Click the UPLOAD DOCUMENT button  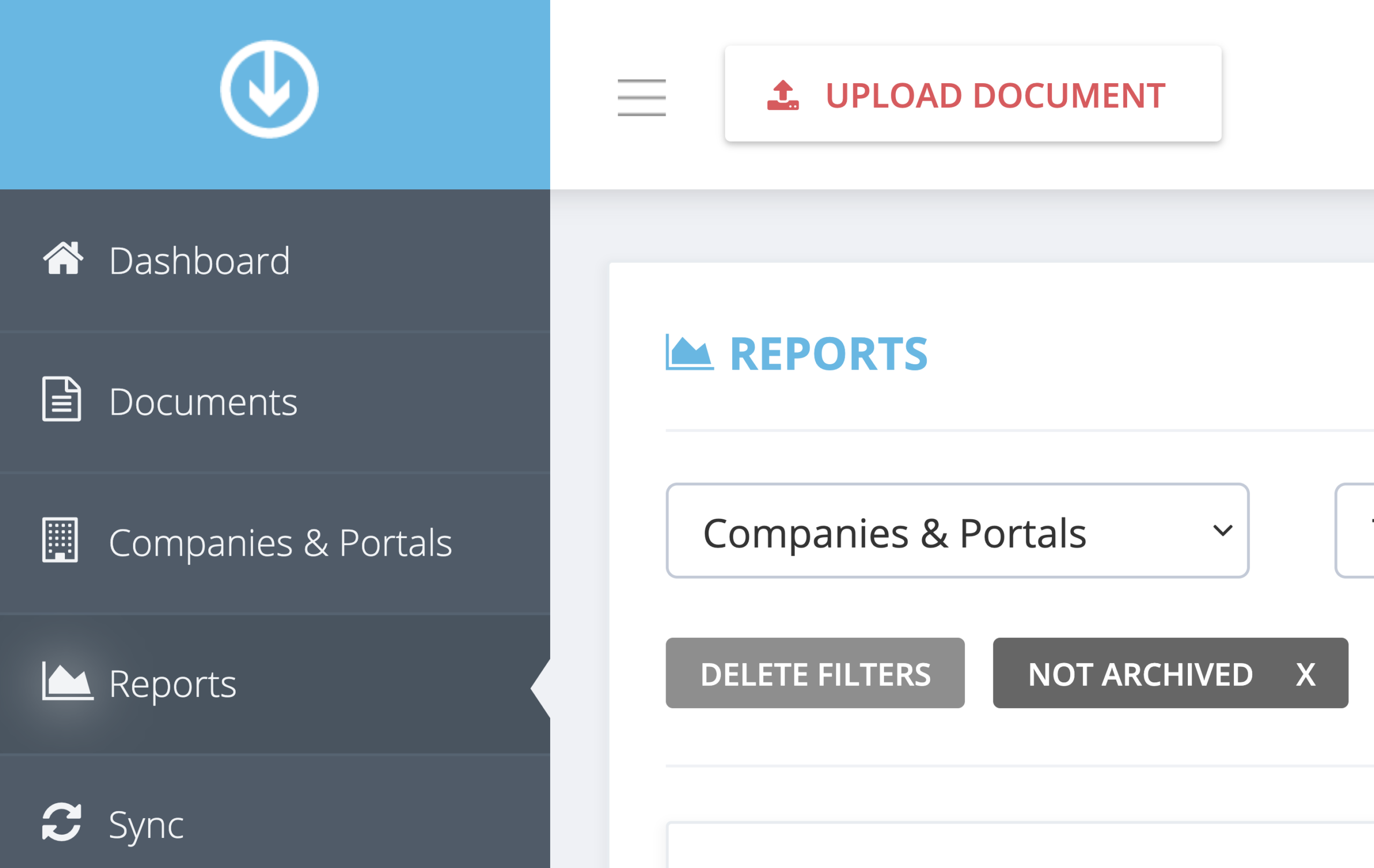(x=973, y=94)
